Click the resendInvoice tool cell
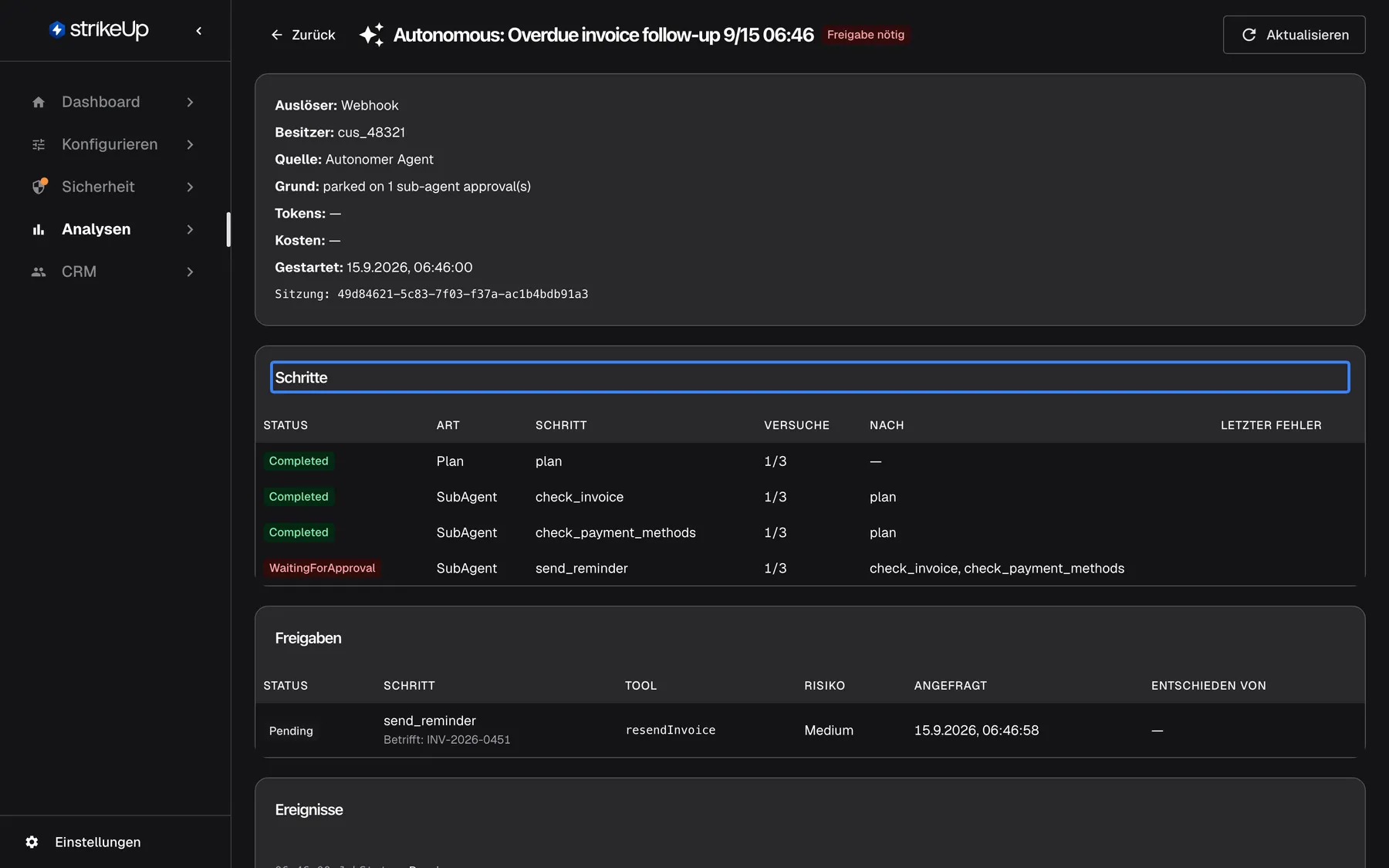The height and width of the screenshot is (868, 1389). tap(670, 730)
